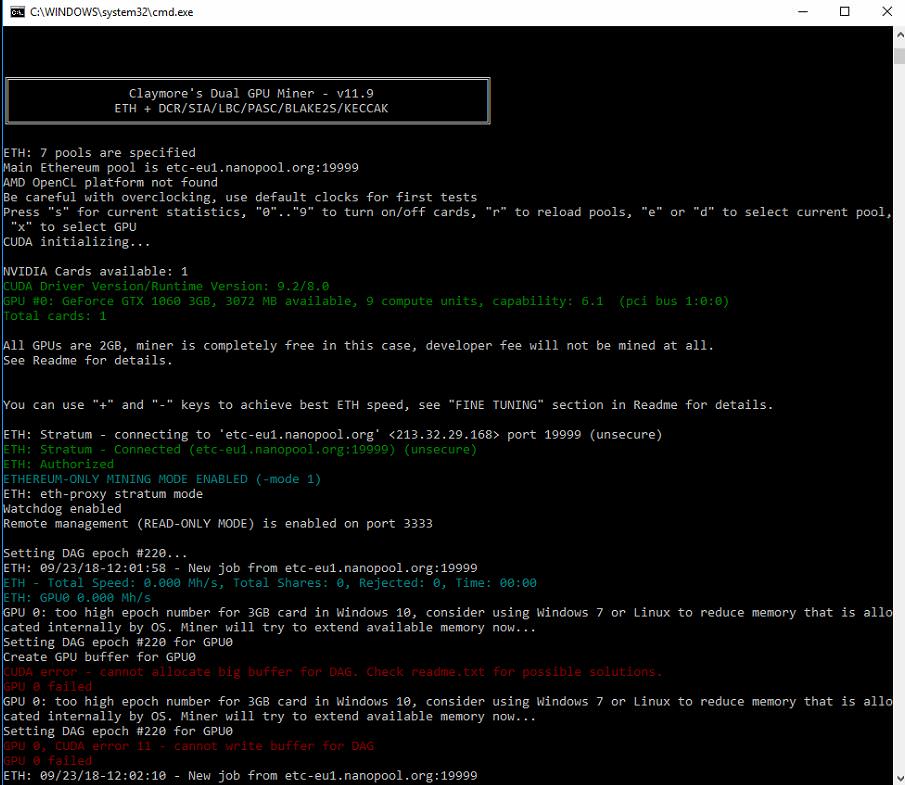Click the "09/23/18-12:02:10 - New job" line
Viewport: 905px width, 785px height.
pos(240,776)
